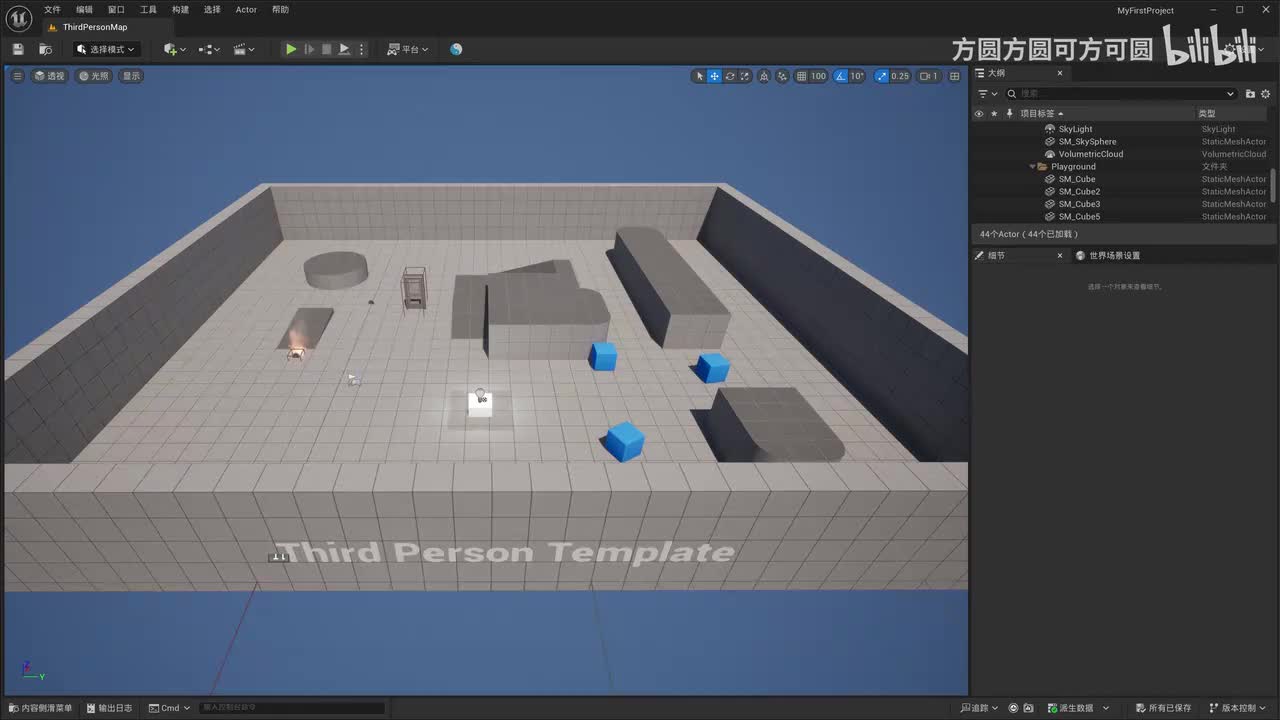Click the Eject from player button
The height and width of the screenshot is (720, 1280).
tap(344, 49)
